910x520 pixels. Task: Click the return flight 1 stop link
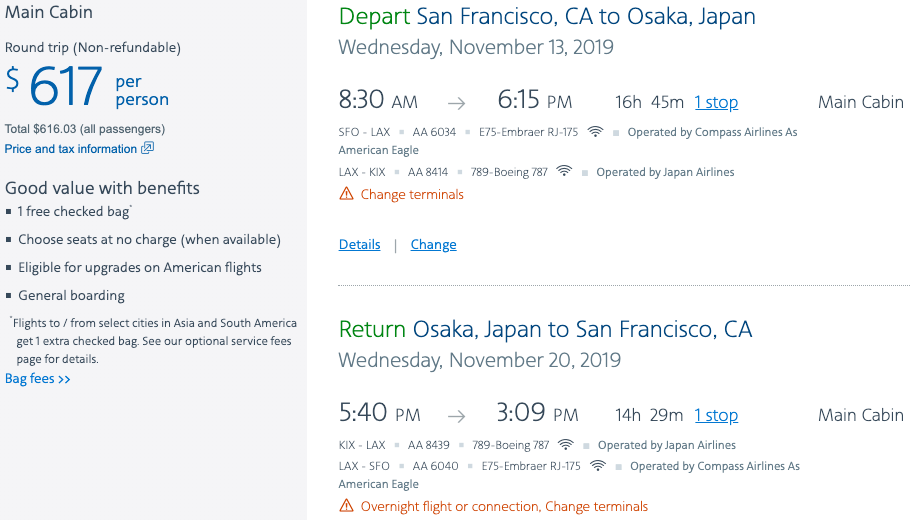click(x=716, y=415)
